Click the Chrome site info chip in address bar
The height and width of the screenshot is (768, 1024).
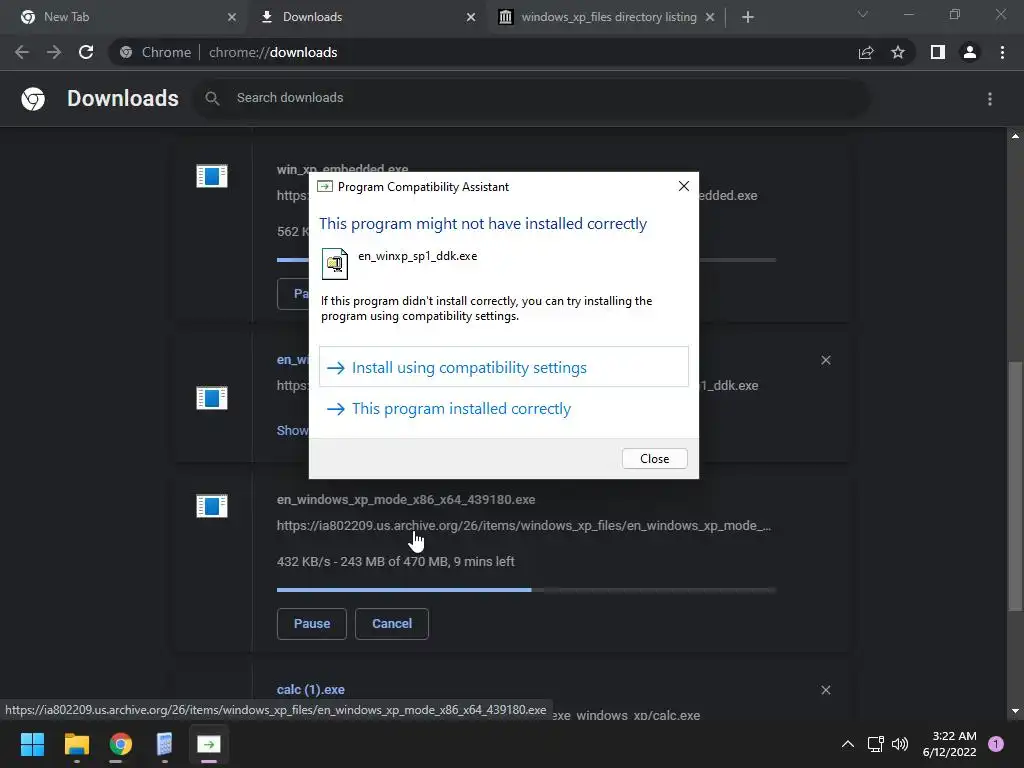[155, 52]
